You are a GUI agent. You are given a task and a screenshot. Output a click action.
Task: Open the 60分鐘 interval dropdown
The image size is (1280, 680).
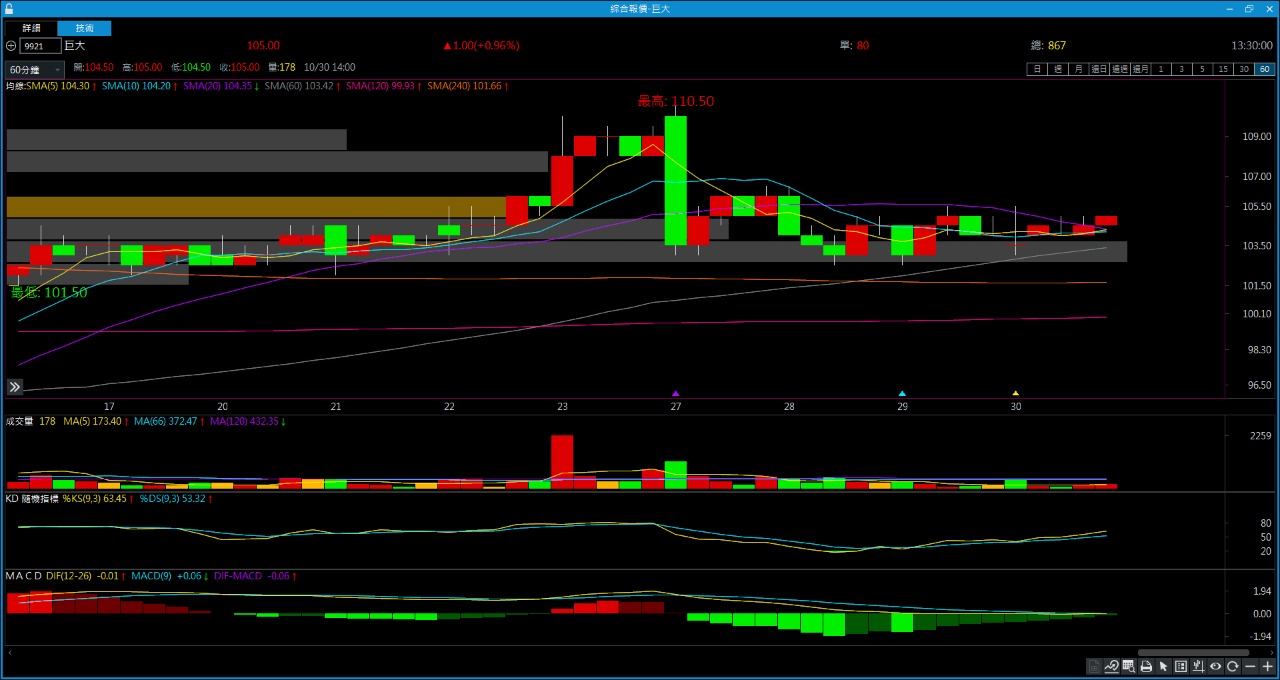point(35,69)
